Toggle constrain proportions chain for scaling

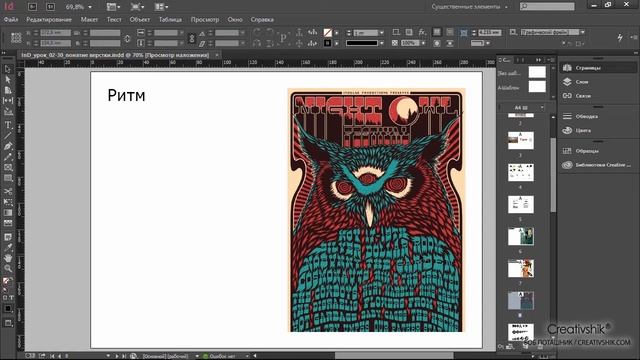pos(192,38)
